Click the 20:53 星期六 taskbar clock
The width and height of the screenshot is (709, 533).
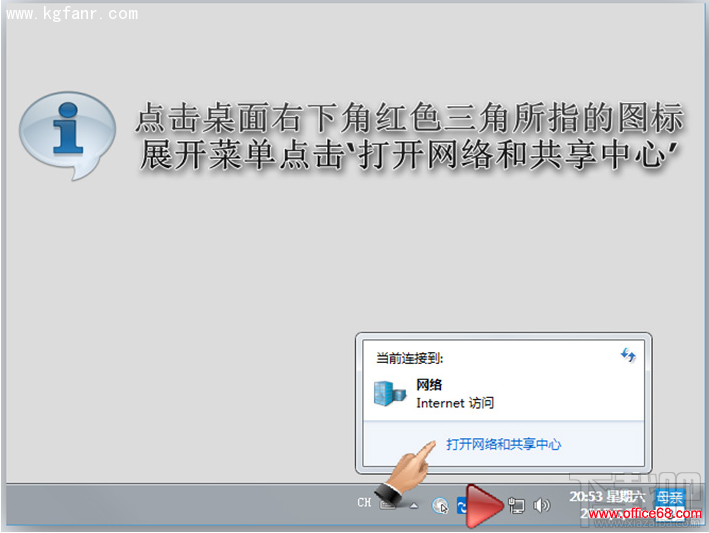click(606, 497)
